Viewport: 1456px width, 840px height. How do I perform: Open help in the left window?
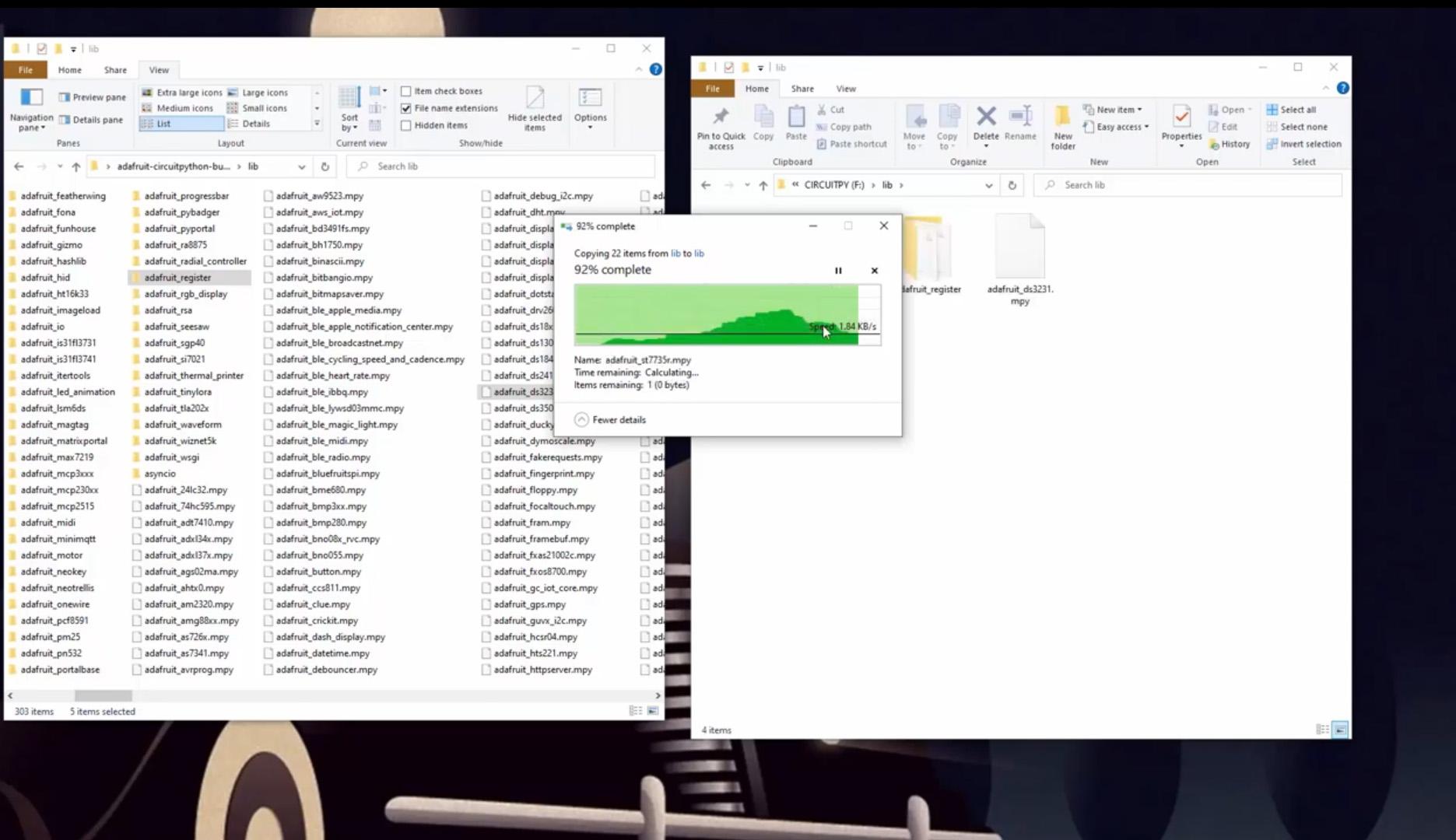(656, 69)
